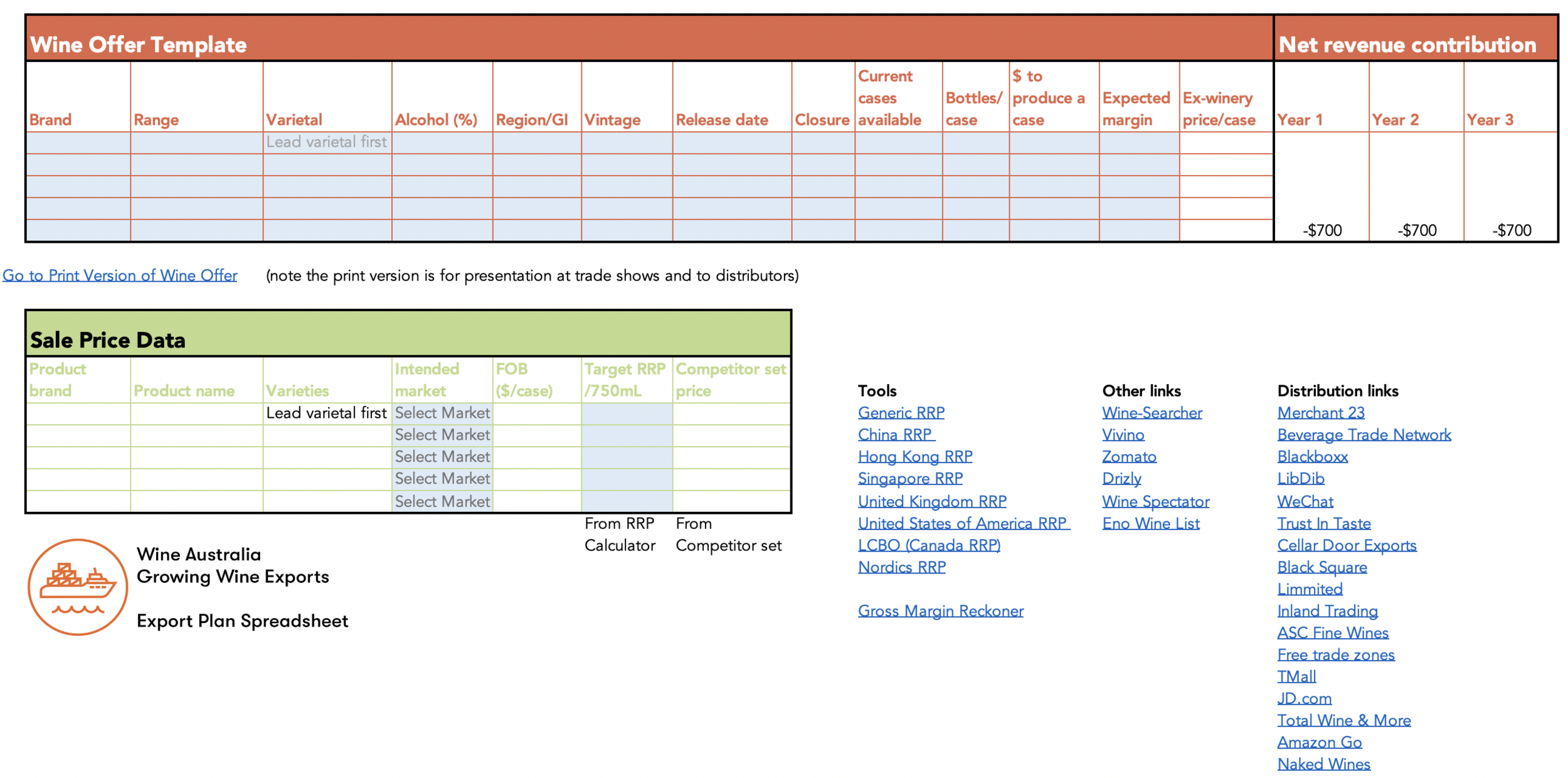Open the Gross Margin Reckoner link
The width and height of the screenshot is (1568, 778).
tap(940, 610)
